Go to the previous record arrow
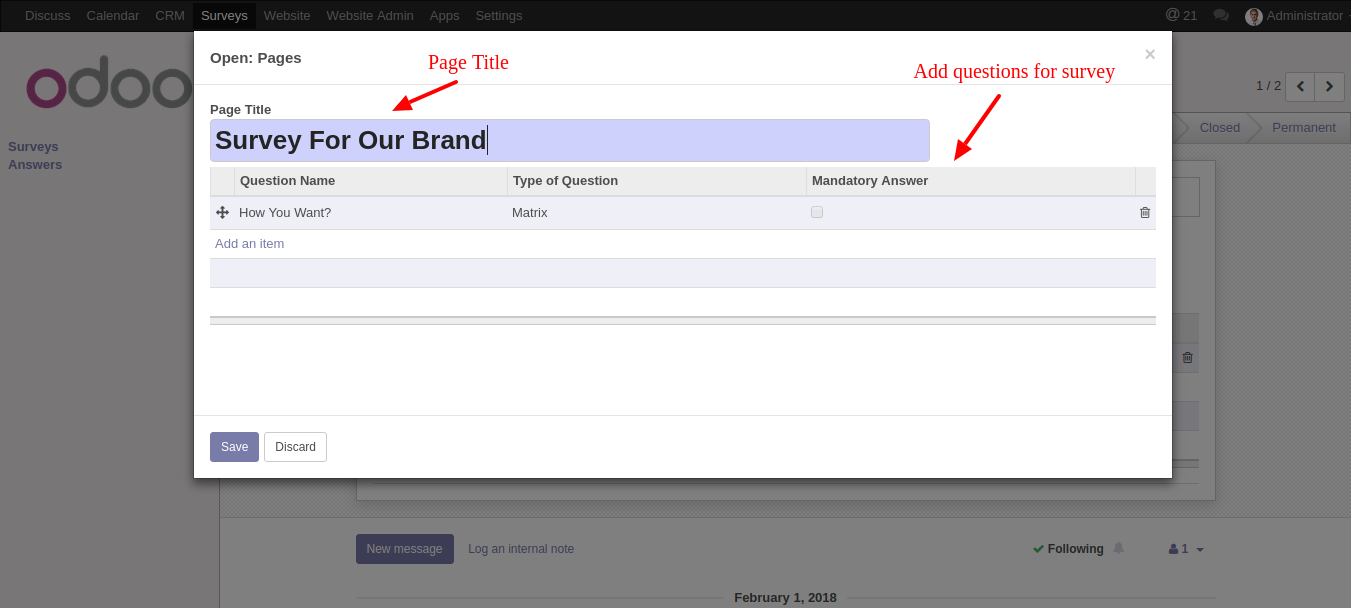The image size is (1351, 608). [1300, 86]
